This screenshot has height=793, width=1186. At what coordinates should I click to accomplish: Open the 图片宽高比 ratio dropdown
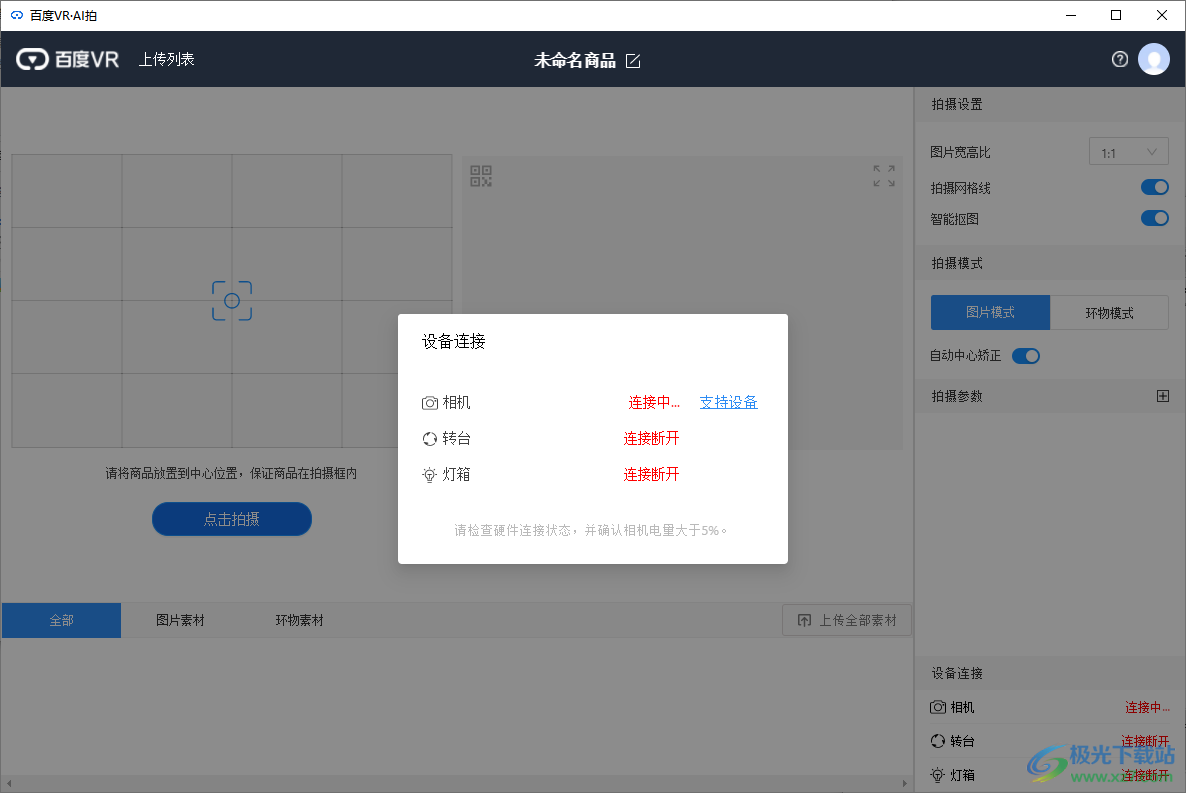coord(1128,151)
